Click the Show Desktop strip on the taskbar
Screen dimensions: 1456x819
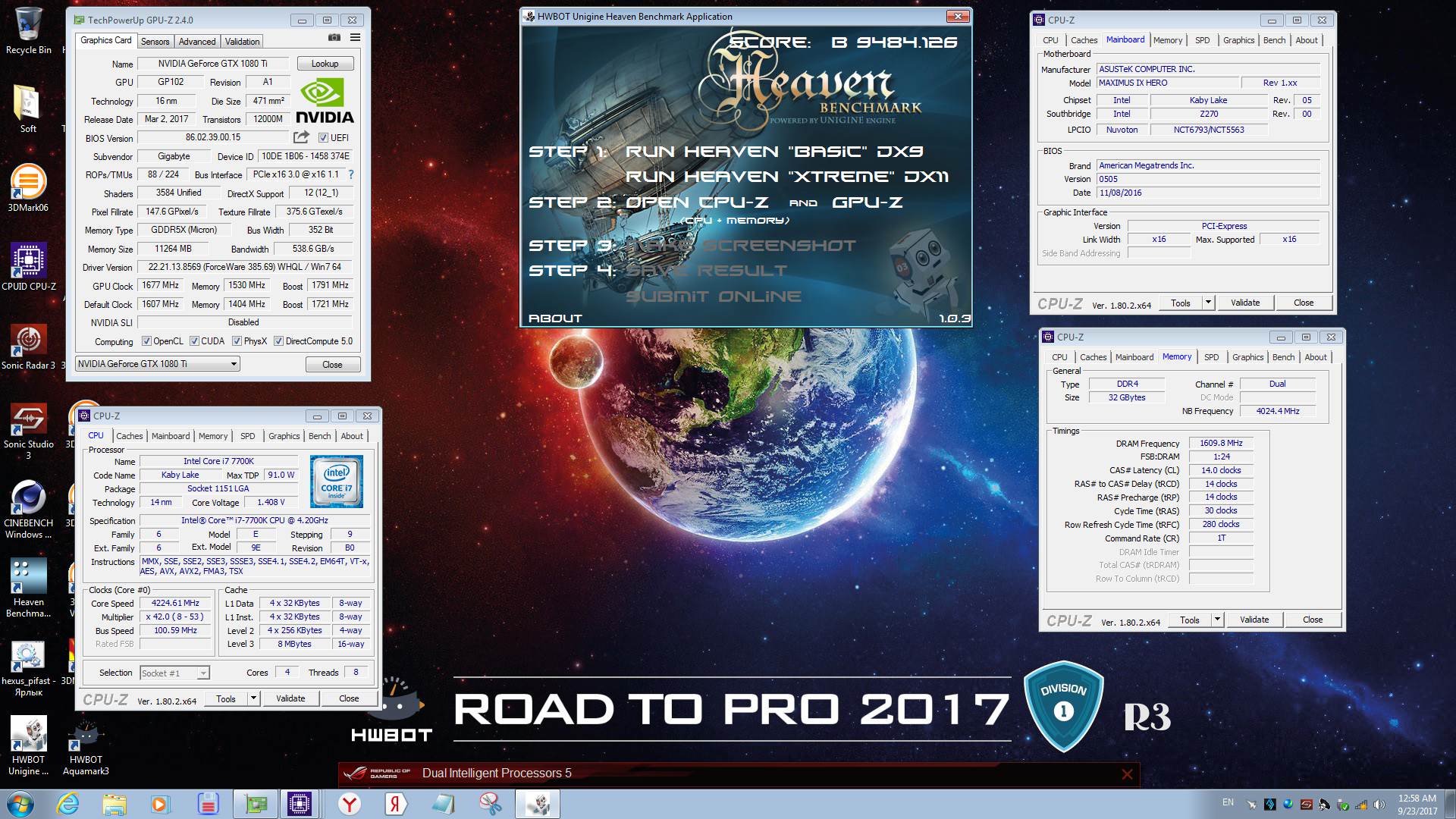pos(1450,804)
